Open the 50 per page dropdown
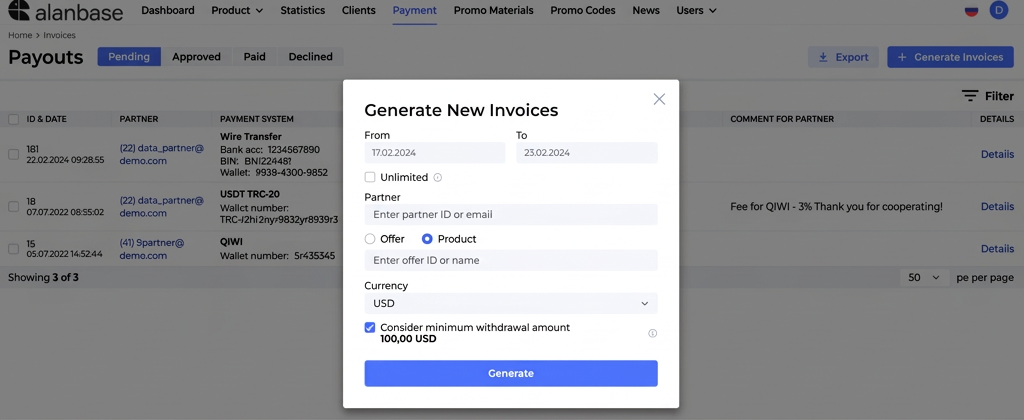This screenshot has height=420, width=1024. (924, 278)
